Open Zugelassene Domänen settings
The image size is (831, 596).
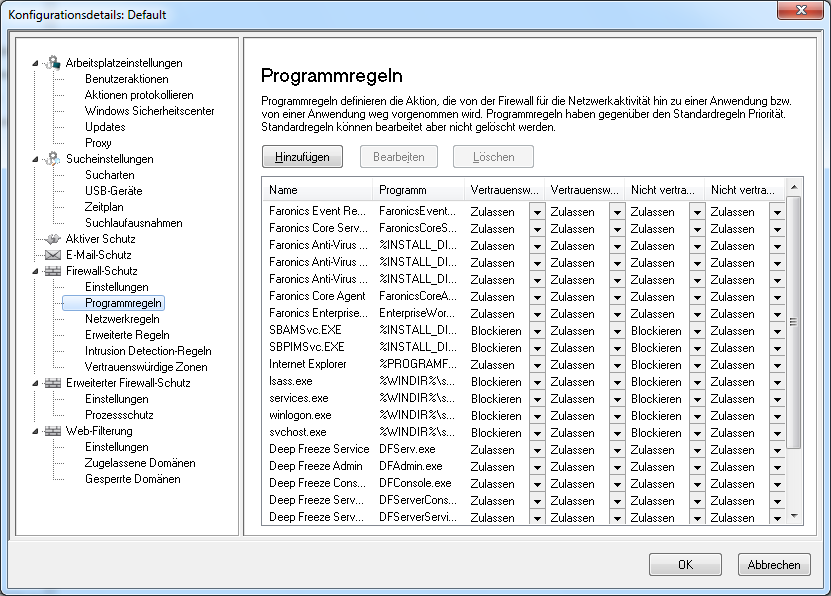click(x=140, y=462)
